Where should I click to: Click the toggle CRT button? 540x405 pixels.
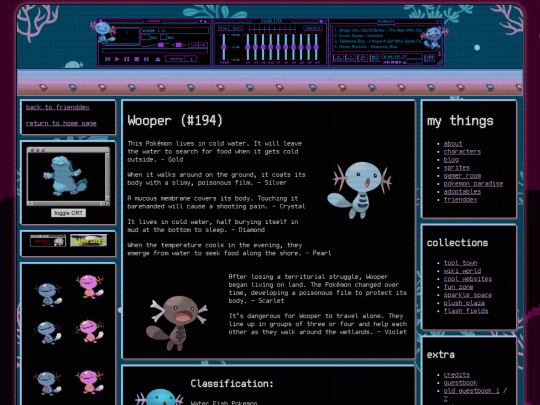(69, 213)
